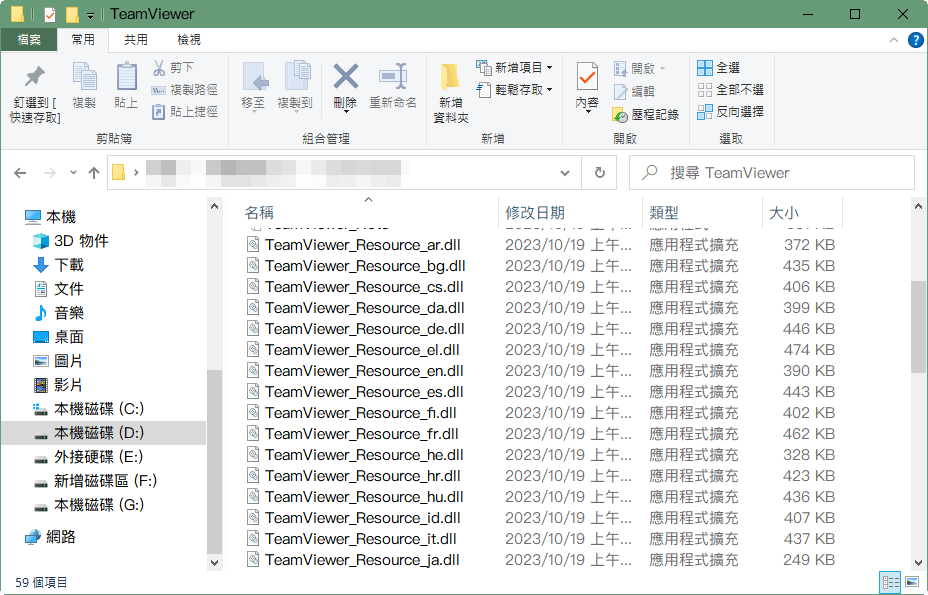Click 歷程記錄 history icon
The width and height of the screenshot is (928, 595).
pos(620,114)
